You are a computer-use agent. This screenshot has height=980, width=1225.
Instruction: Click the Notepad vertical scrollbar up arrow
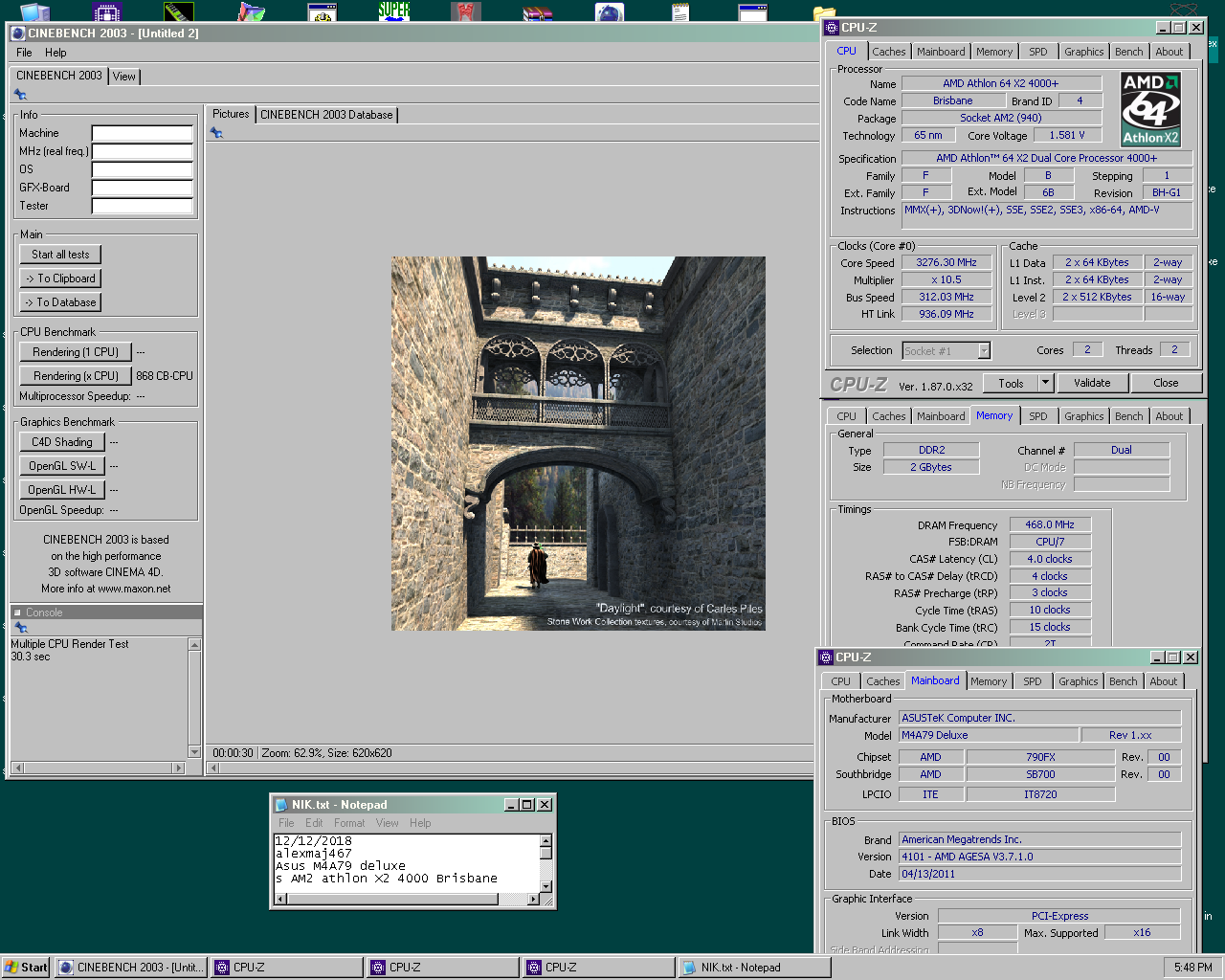click(546, 841)
